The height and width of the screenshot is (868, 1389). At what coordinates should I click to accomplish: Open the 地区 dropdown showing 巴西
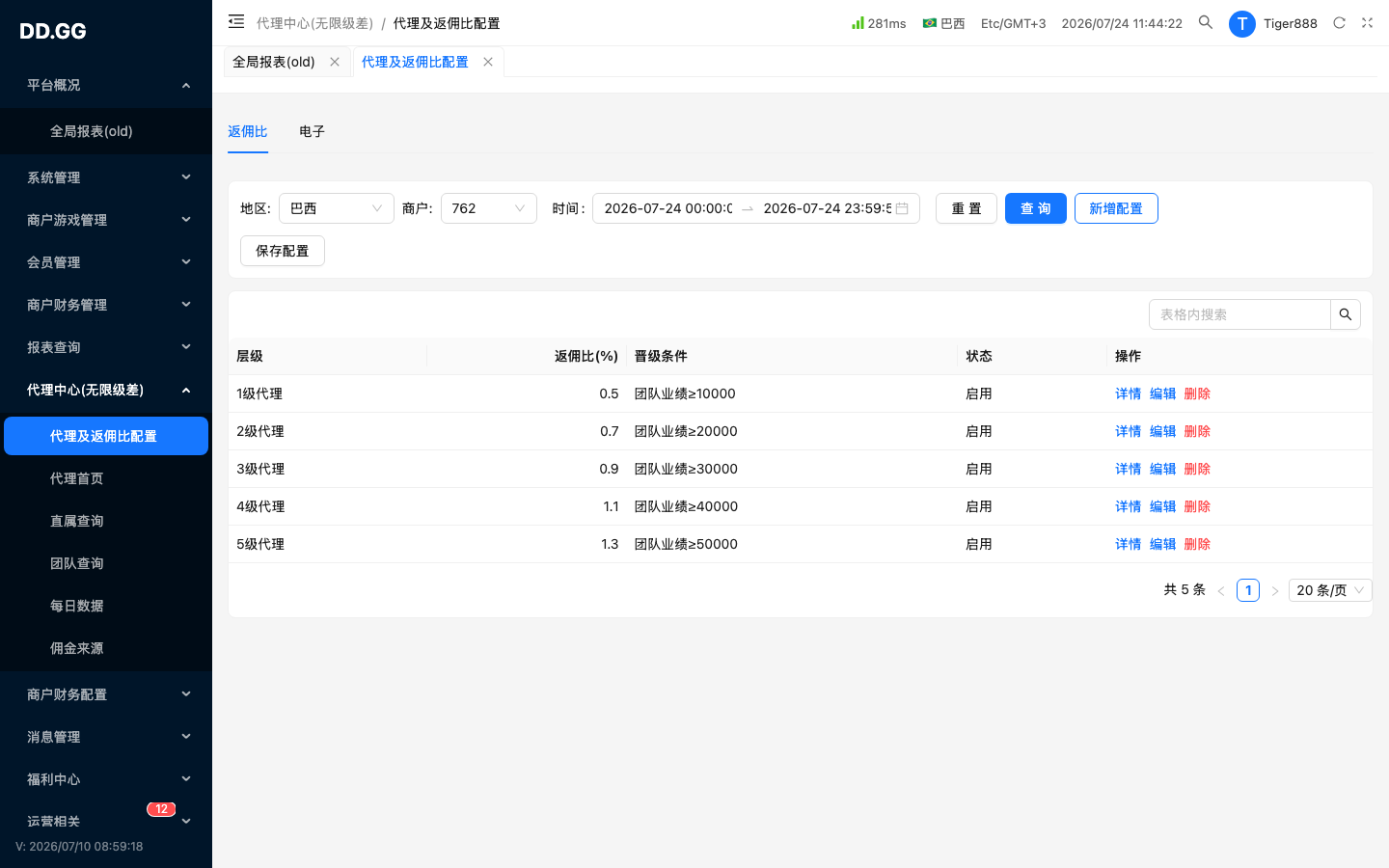[x=337, y=208]
